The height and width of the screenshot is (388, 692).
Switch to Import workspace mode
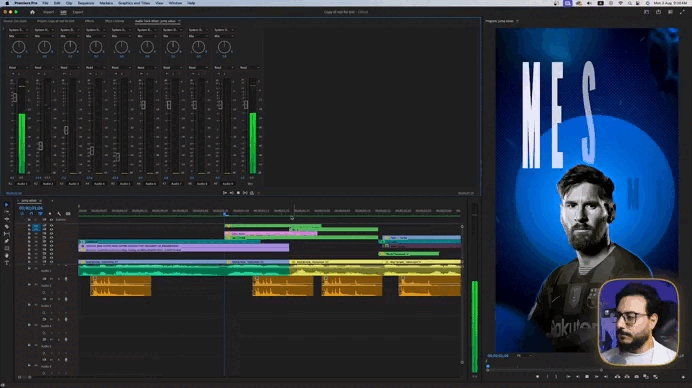[x=49, y=12]
